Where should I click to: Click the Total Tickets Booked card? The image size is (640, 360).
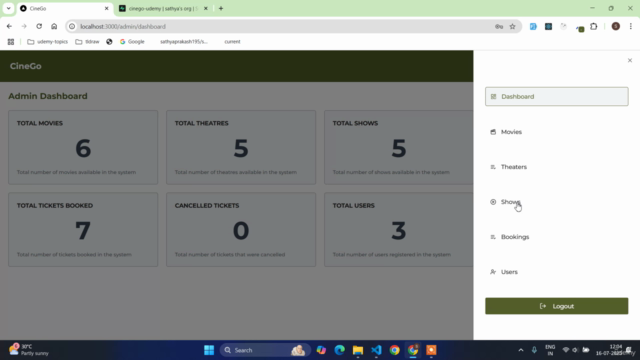coord(83,230)
